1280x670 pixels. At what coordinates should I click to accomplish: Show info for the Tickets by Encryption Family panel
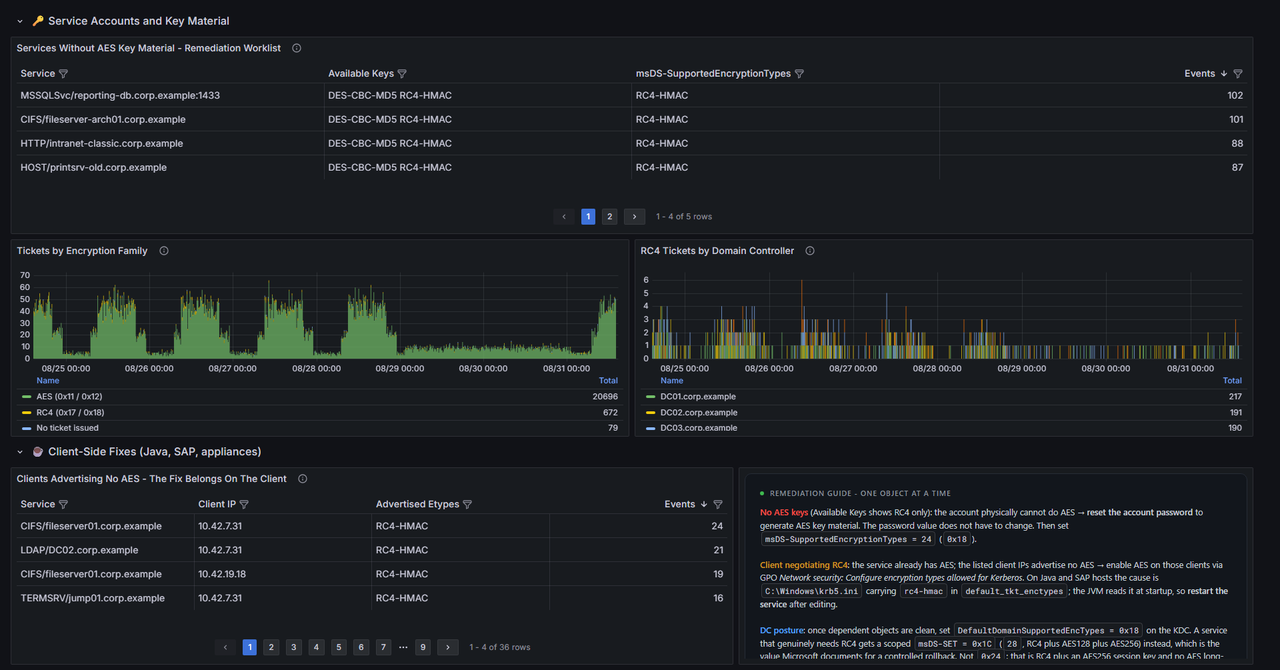pos(164,251)
